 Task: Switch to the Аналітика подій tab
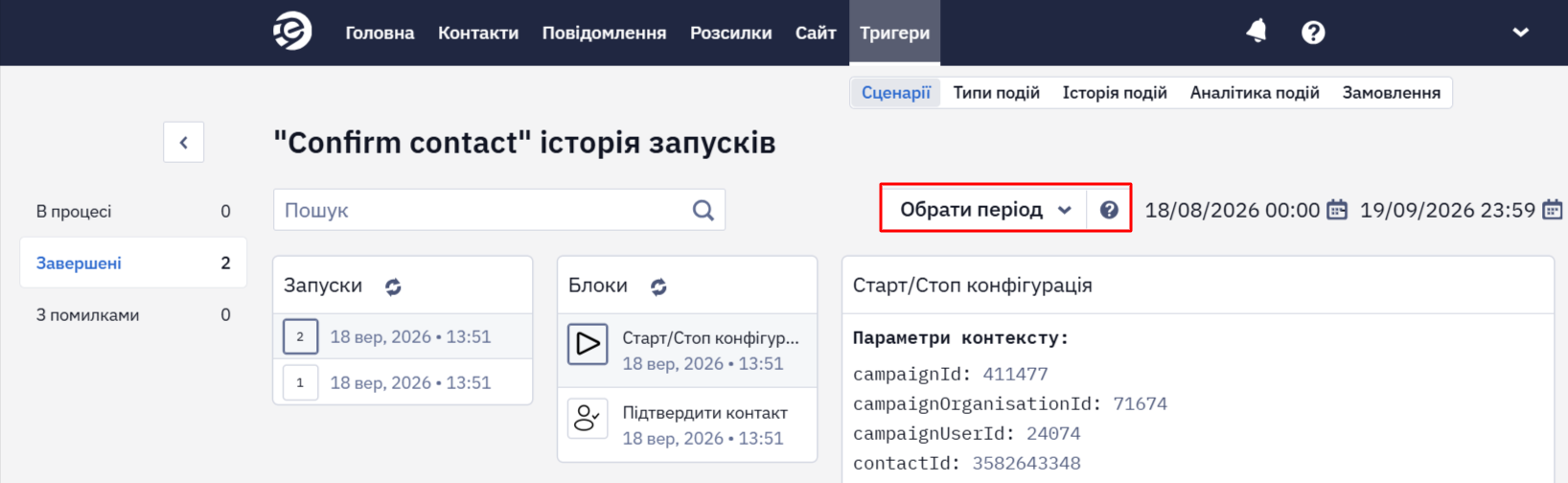click(x=1255, y=93)
